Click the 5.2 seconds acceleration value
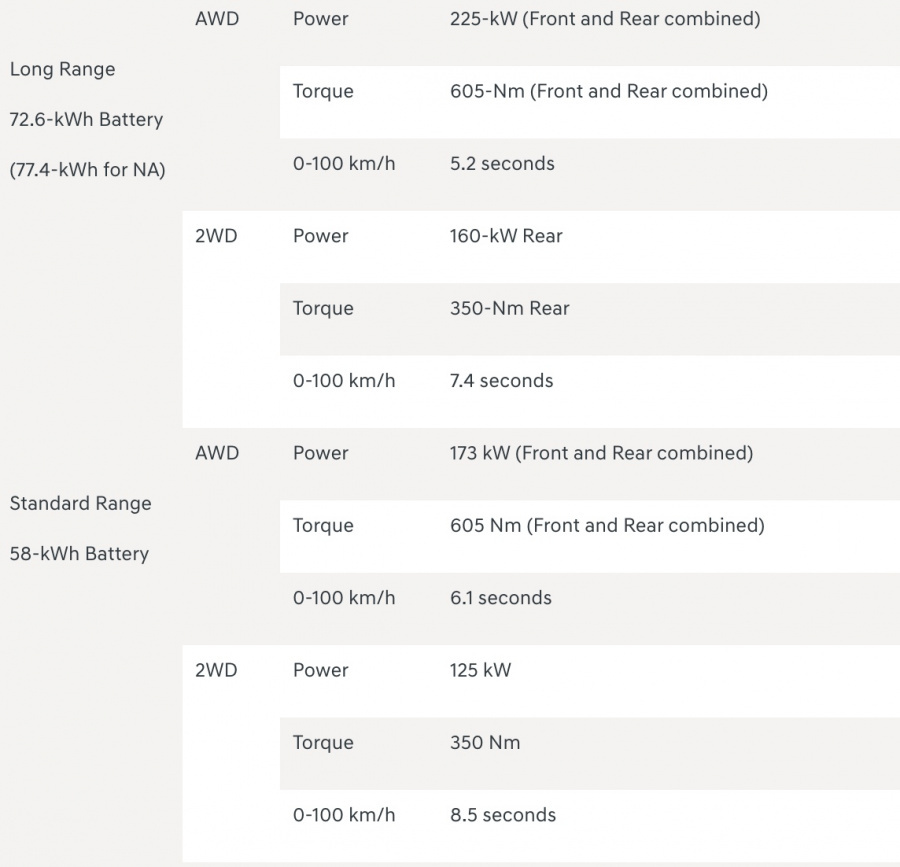The width and height of the screenshot is (900, 867). tap(502, 164)
